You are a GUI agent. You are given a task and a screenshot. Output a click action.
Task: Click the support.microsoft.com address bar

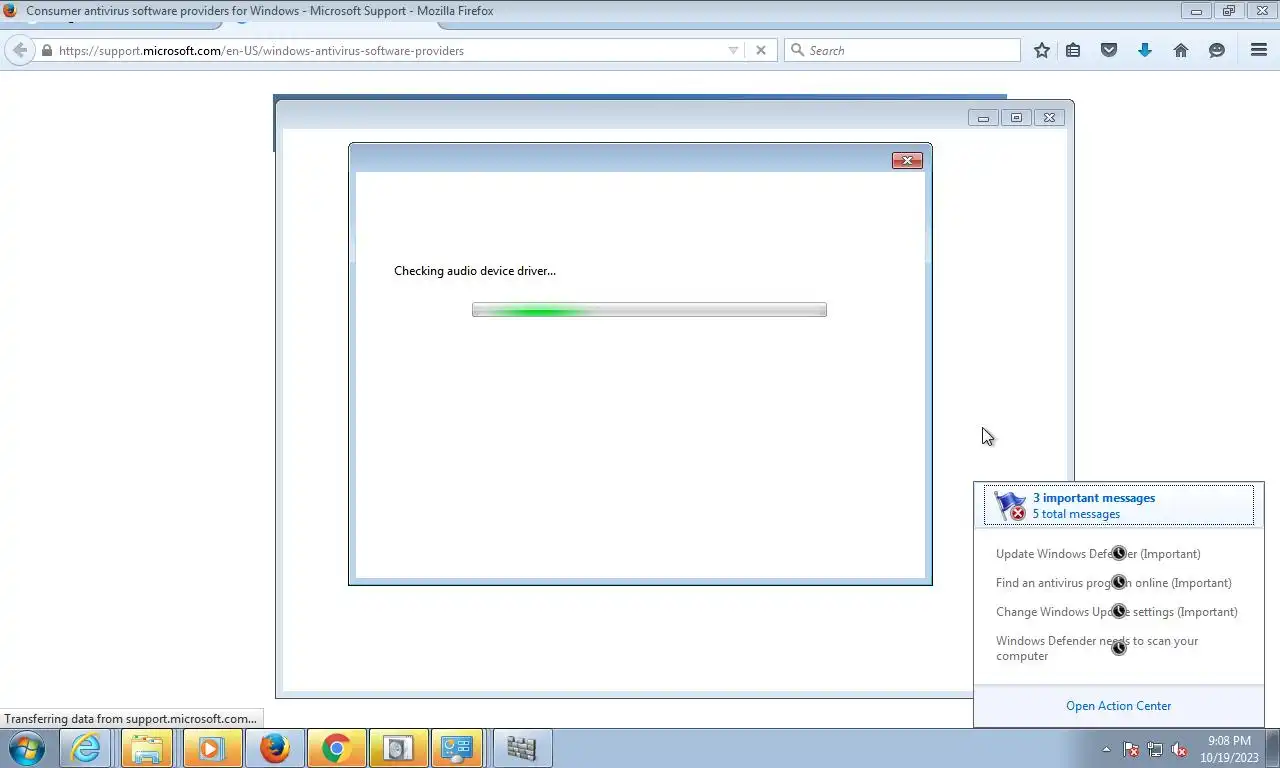(390, 50)
